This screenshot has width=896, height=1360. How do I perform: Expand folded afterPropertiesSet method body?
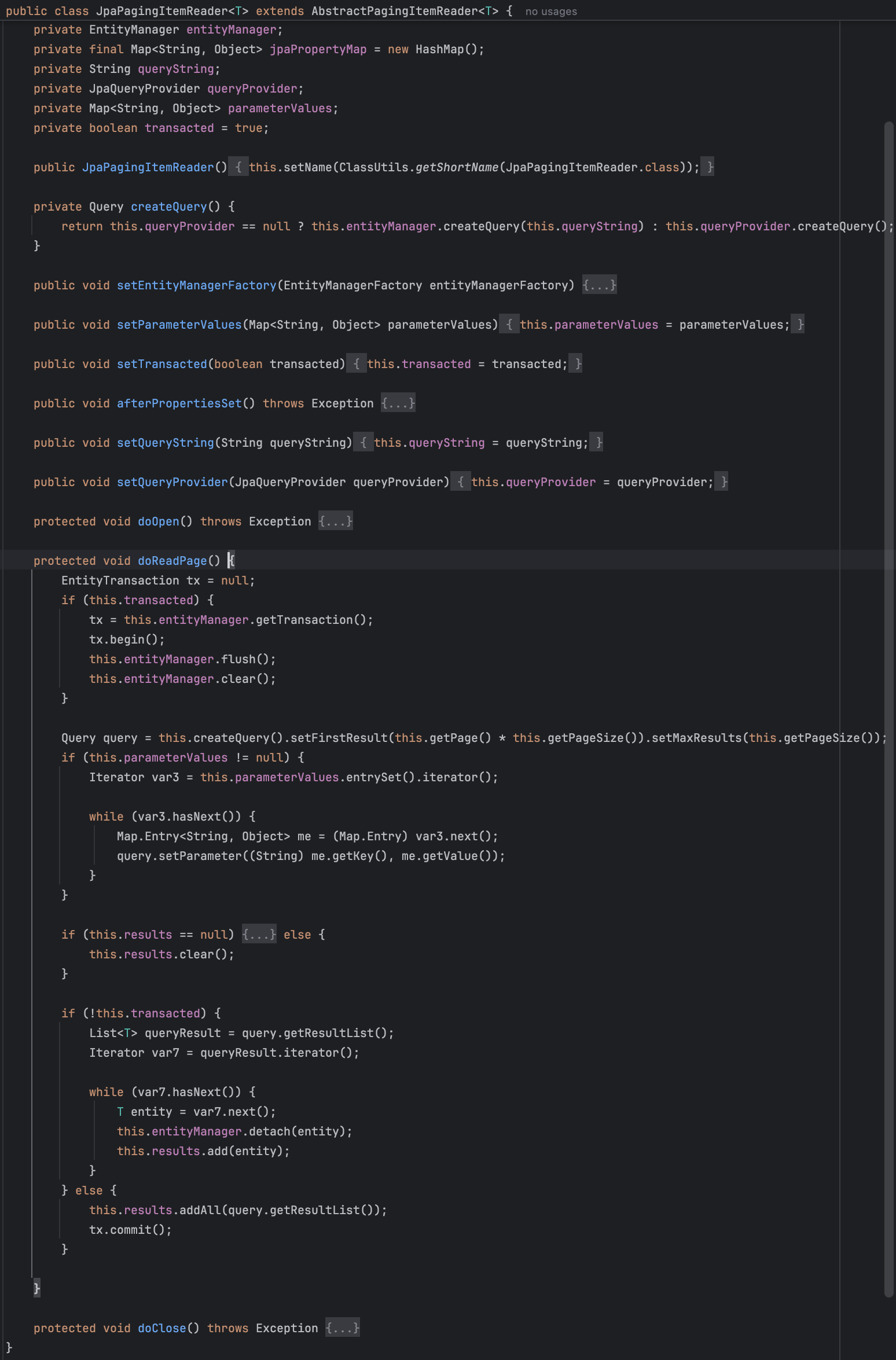point(398,403)
